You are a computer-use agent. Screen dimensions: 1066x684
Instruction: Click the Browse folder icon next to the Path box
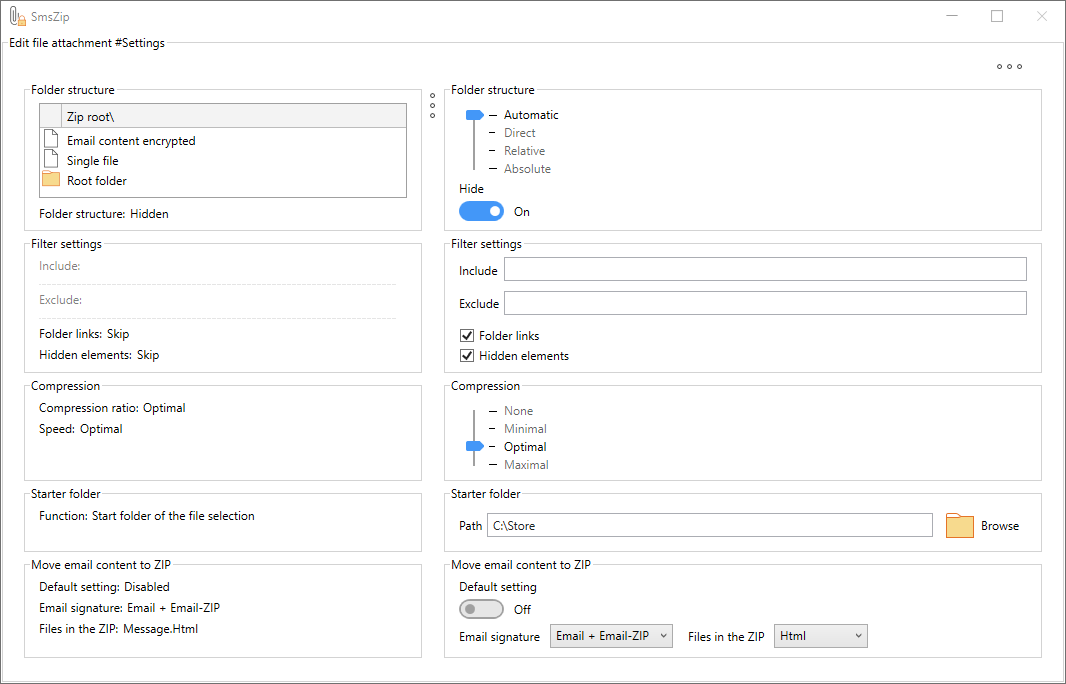[959, 524]
